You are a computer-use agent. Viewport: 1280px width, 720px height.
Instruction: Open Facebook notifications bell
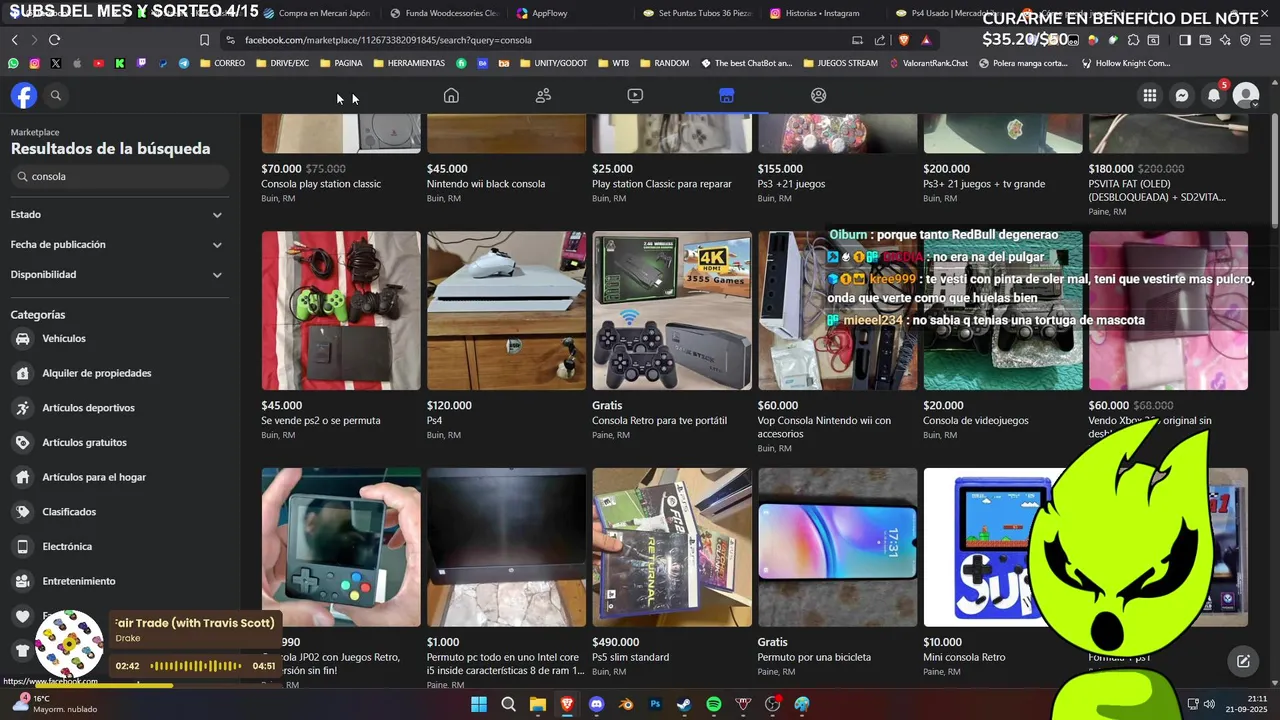point(1214,95)
